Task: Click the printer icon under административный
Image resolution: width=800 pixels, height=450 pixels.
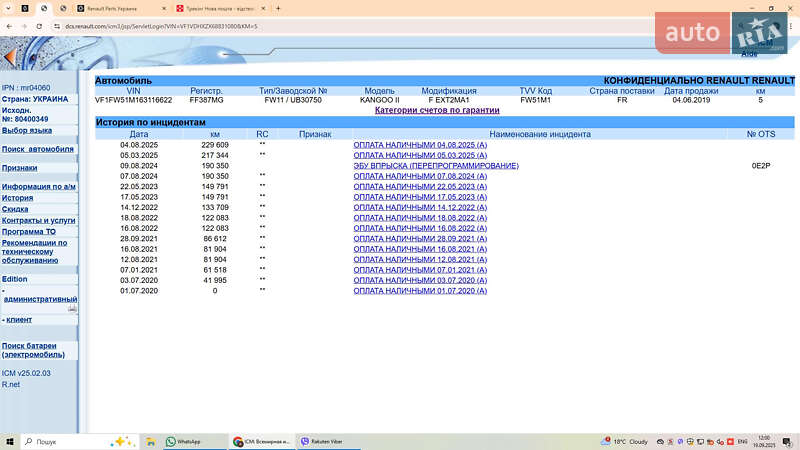Action: [72, 309]
